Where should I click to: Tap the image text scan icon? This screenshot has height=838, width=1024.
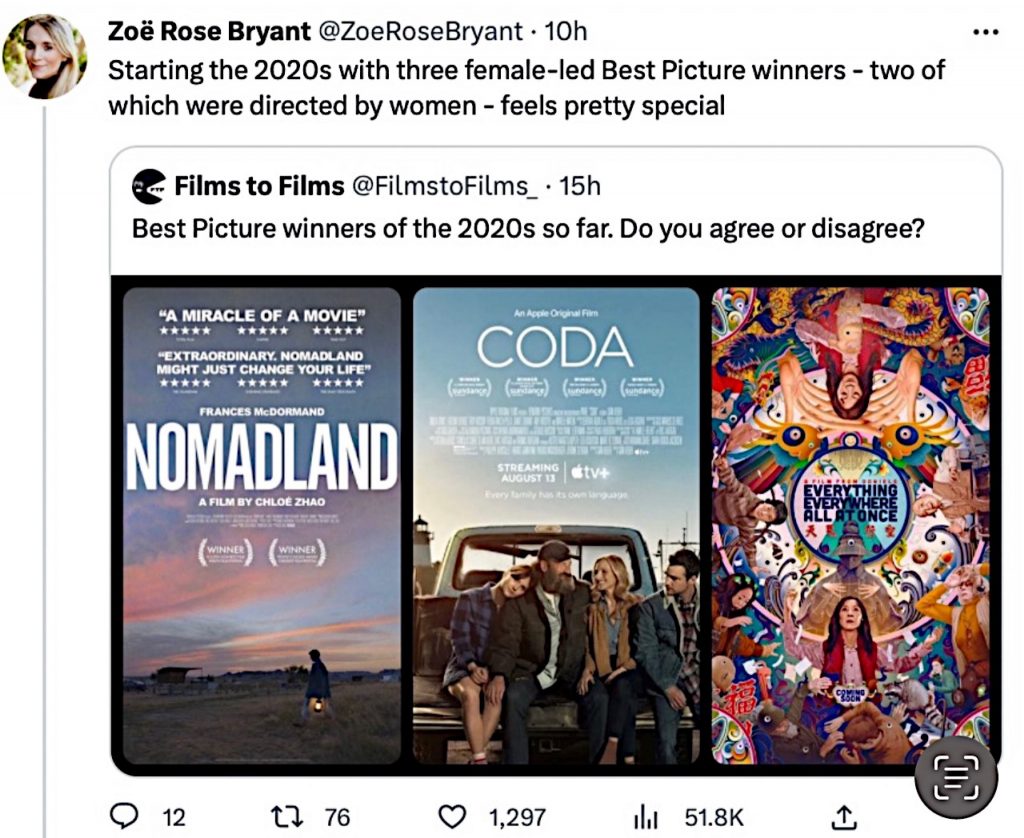(955, 776)
